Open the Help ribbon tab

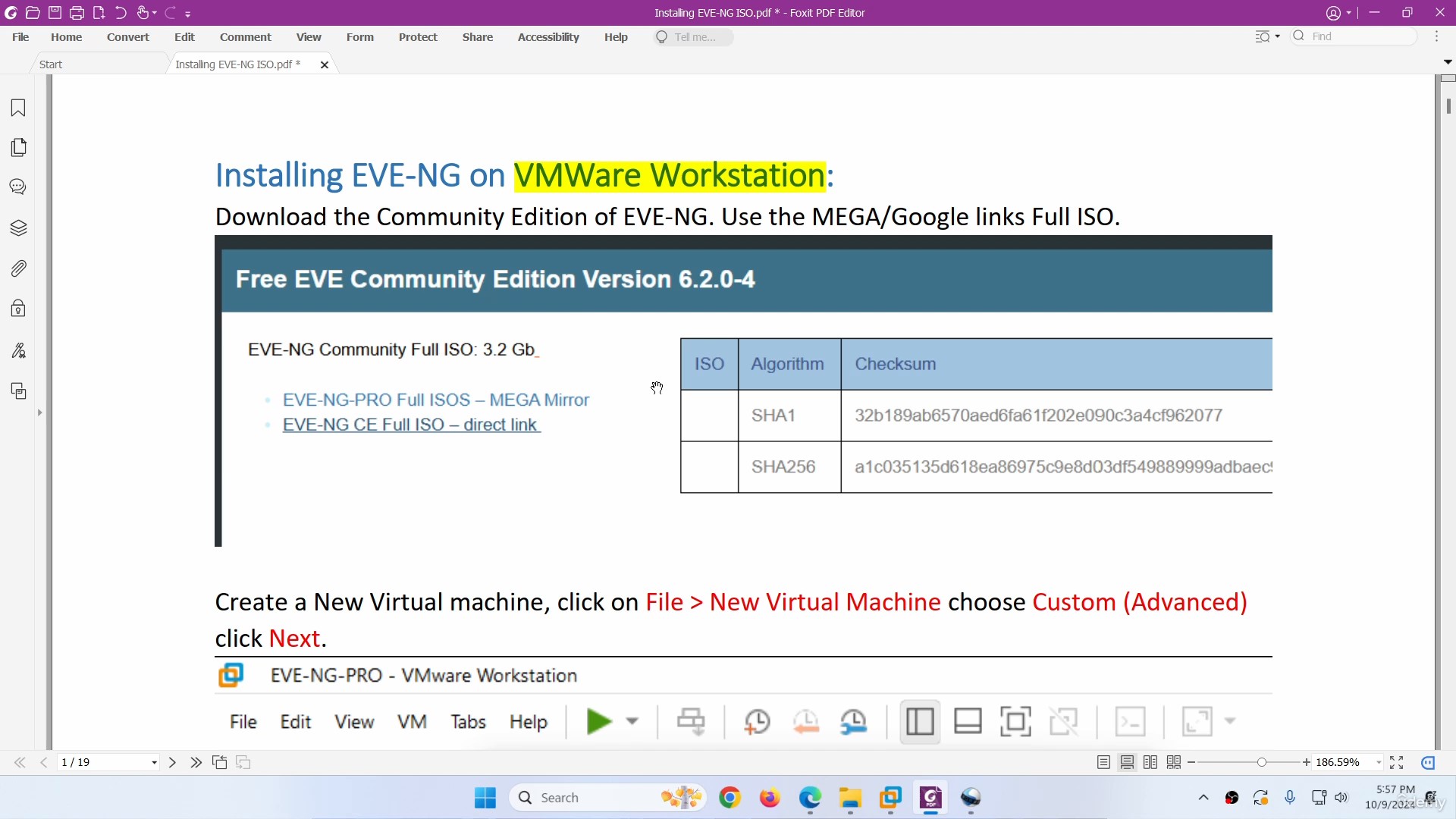coord(616,36)
